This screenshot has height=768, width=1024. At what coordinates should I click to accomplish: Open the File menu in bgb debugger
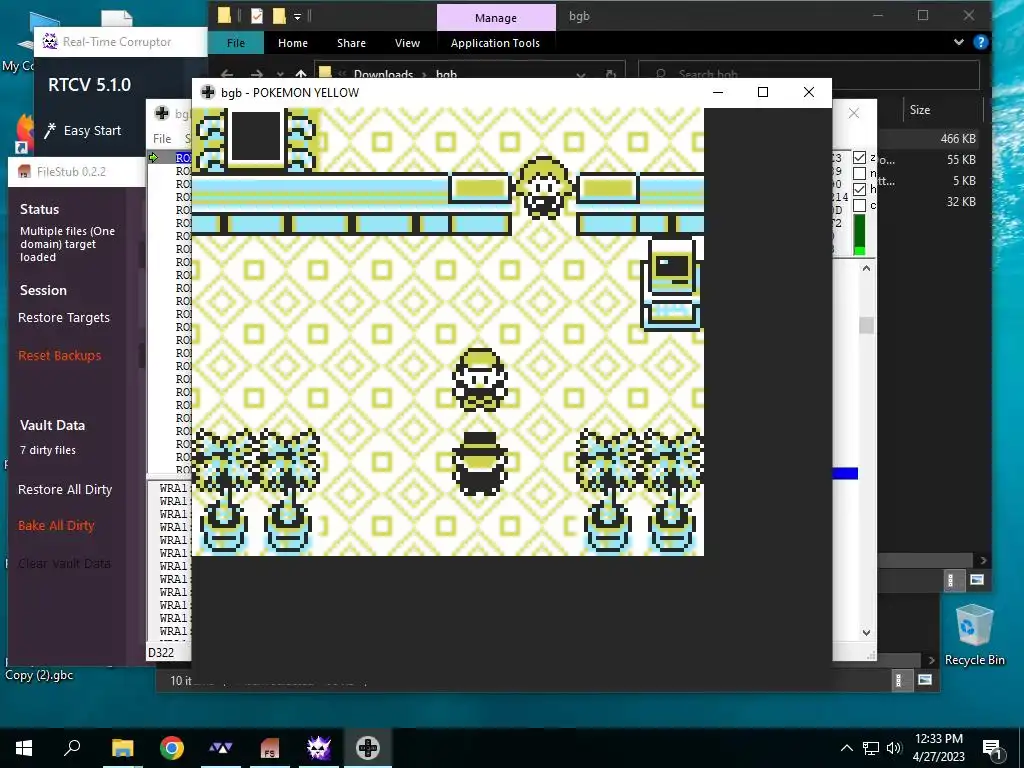point(162,138)
